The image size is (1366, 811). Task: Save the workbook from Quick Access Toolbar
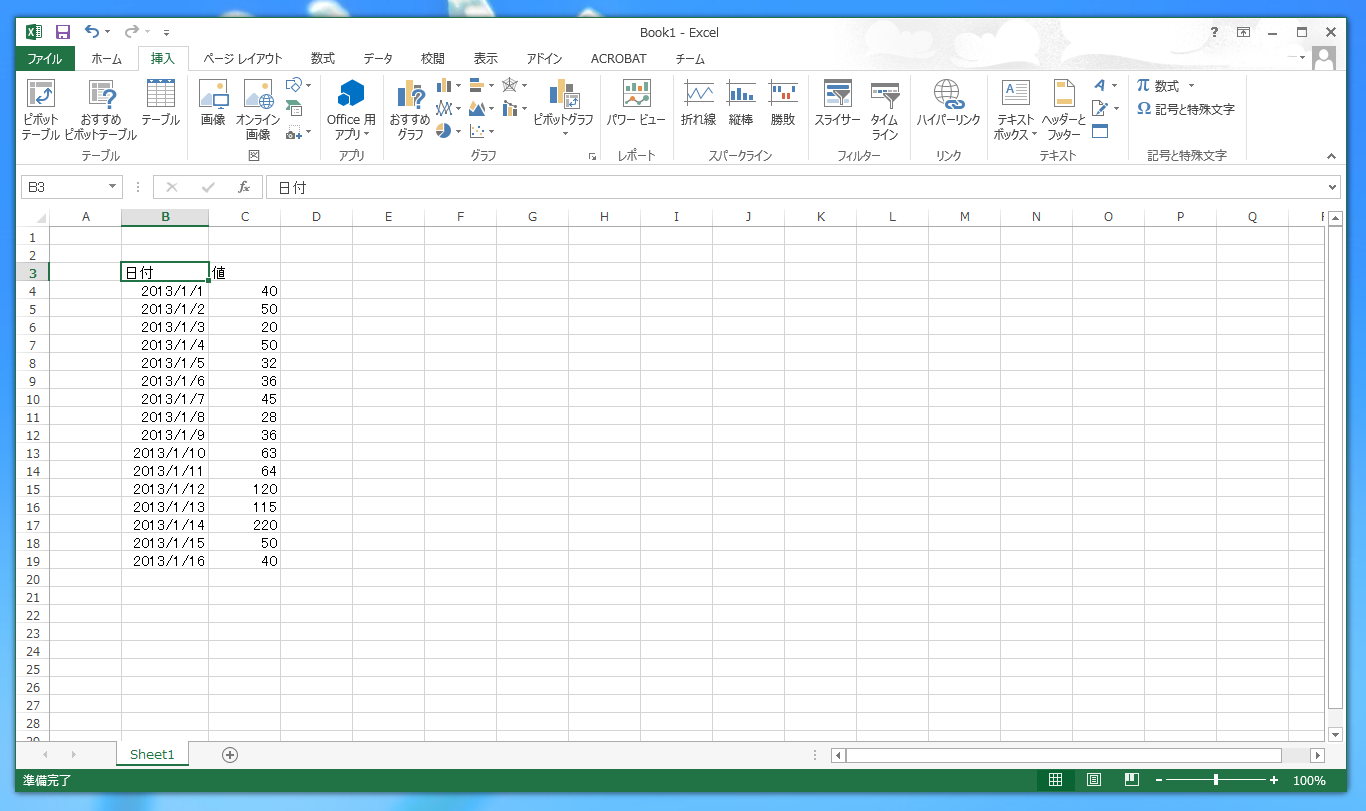pyautogui.click(x=63, y=32)
